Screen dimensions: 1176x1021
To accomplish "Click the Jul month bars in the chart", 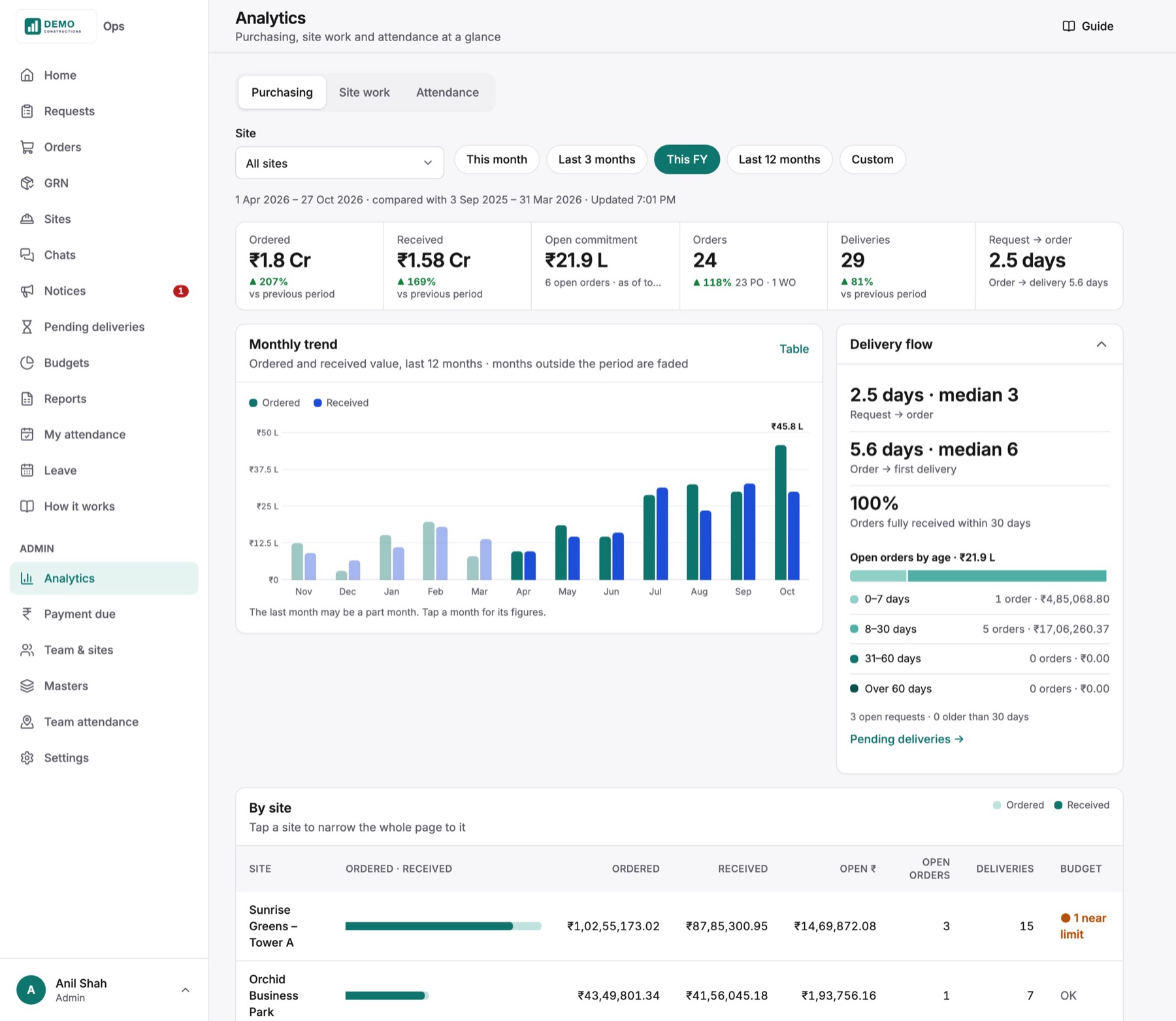I will pyautogui.click(x=655, y=533).
